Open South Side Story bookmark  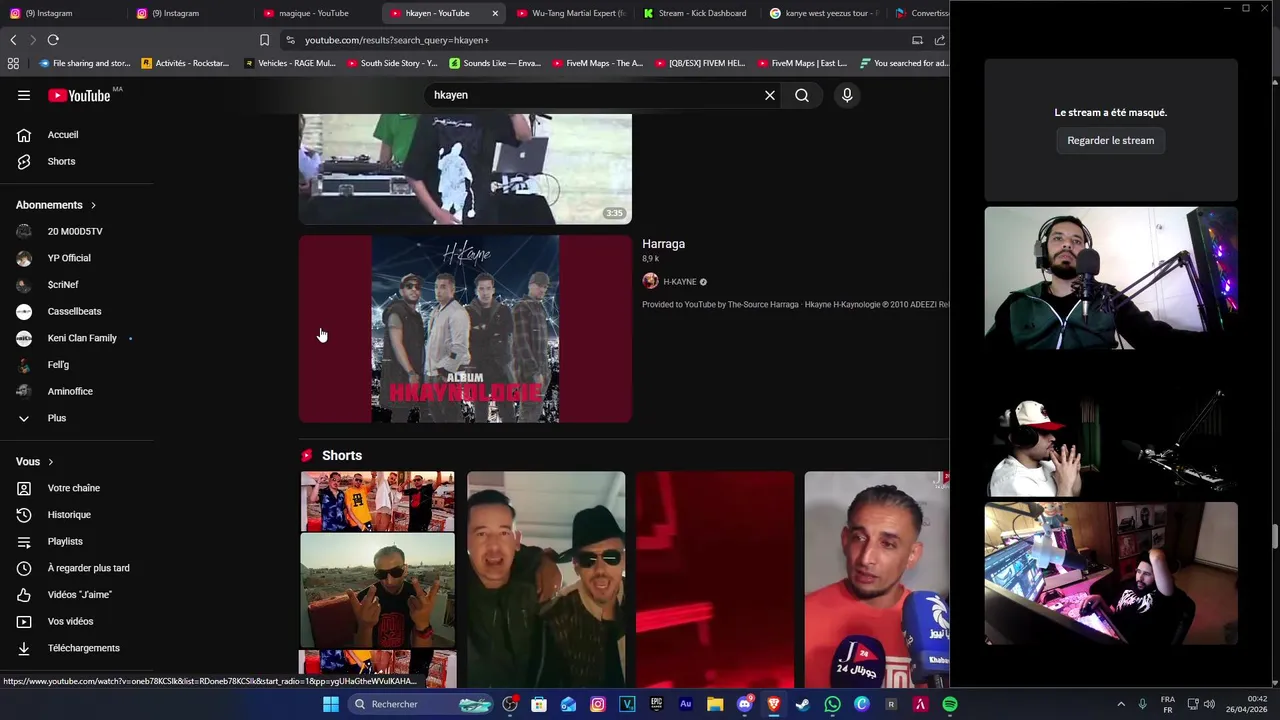coord(392,63)
